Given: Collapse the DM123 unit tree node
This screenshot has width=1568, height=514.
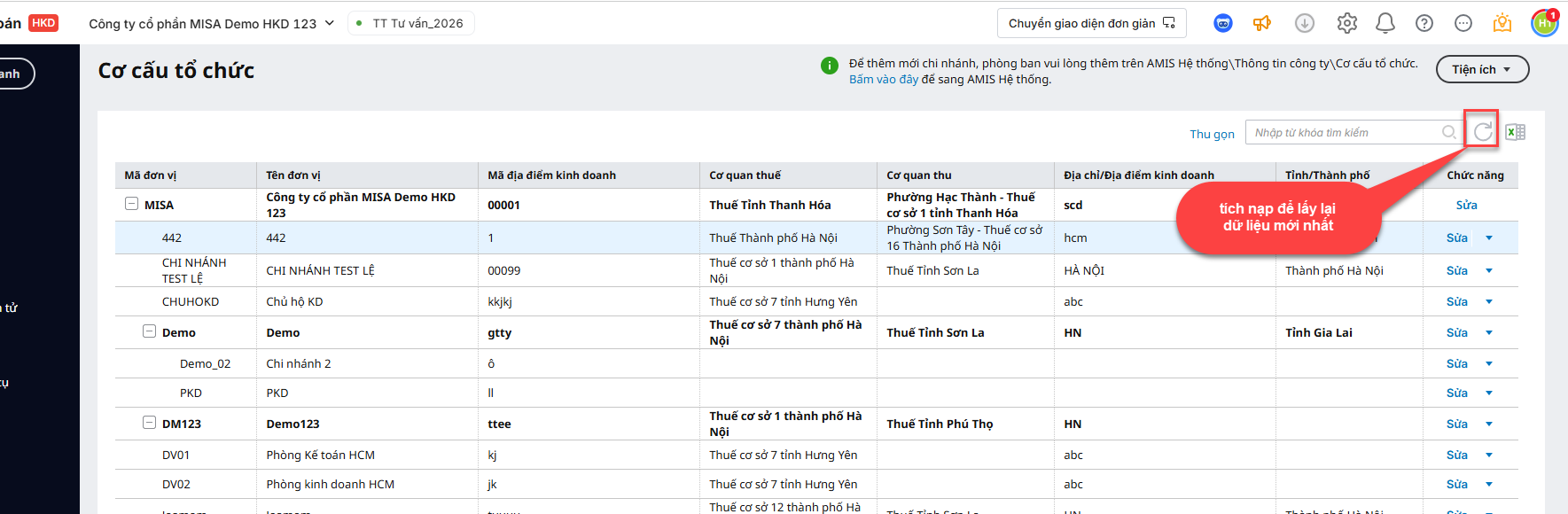Looking at the screenshot, I should [x=149, y=423].
